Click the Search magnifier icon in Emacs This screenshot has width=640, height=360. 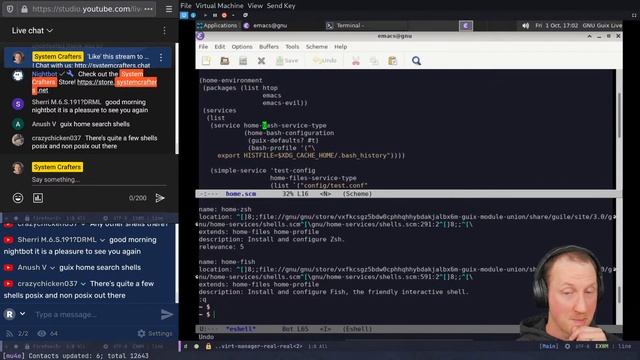[416, 61]
